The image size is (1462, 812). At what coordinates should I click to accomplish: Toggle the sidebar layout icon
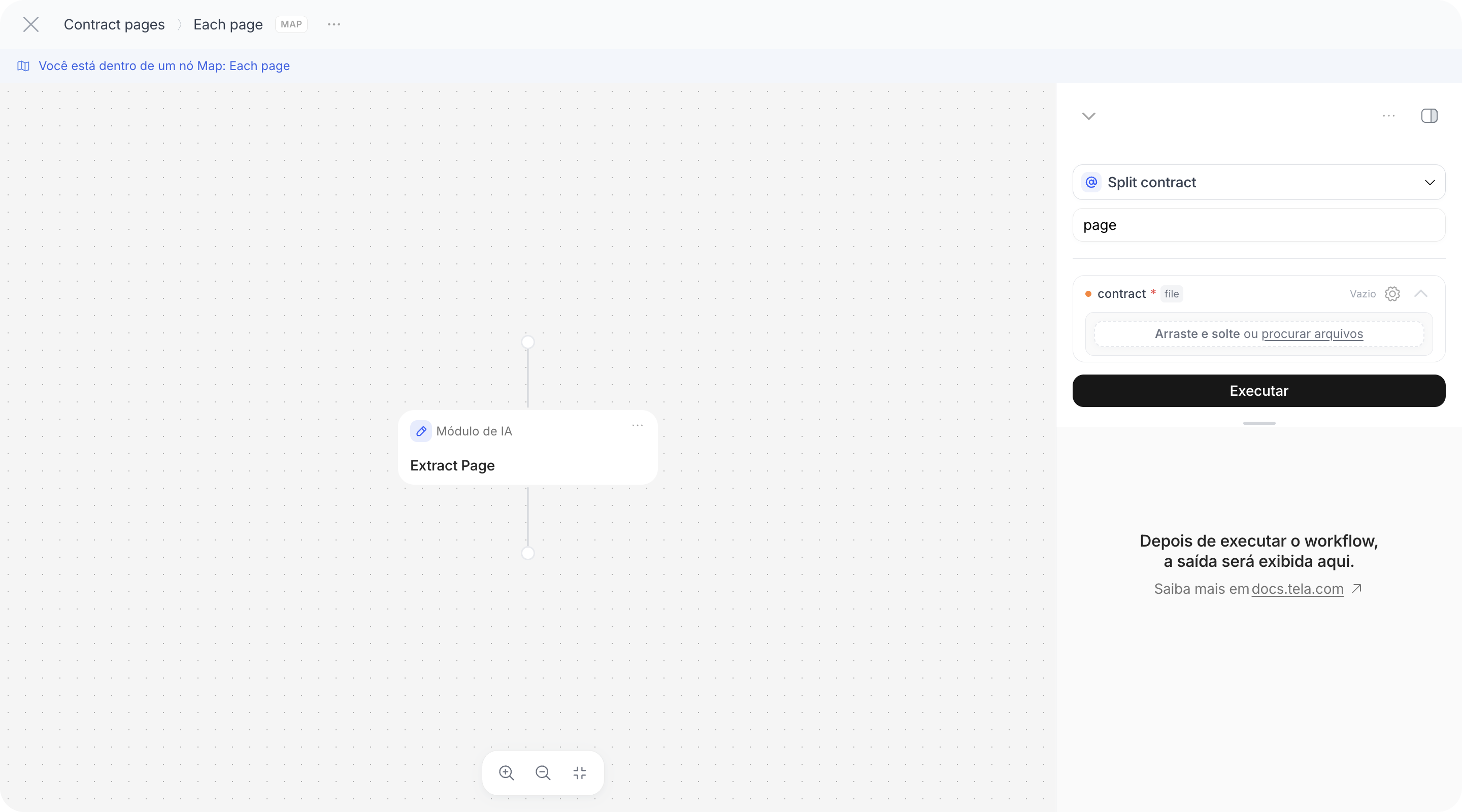[1429, 116]
